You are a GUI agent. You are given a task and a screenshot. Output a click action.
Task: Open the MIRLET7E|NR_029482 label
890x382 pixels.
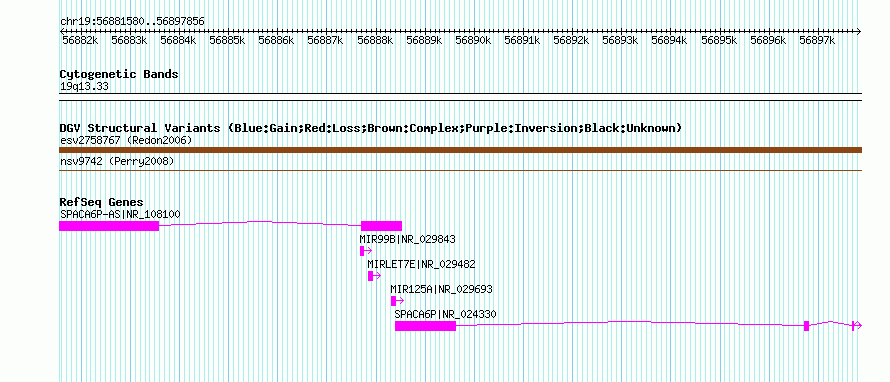[421, 264]
